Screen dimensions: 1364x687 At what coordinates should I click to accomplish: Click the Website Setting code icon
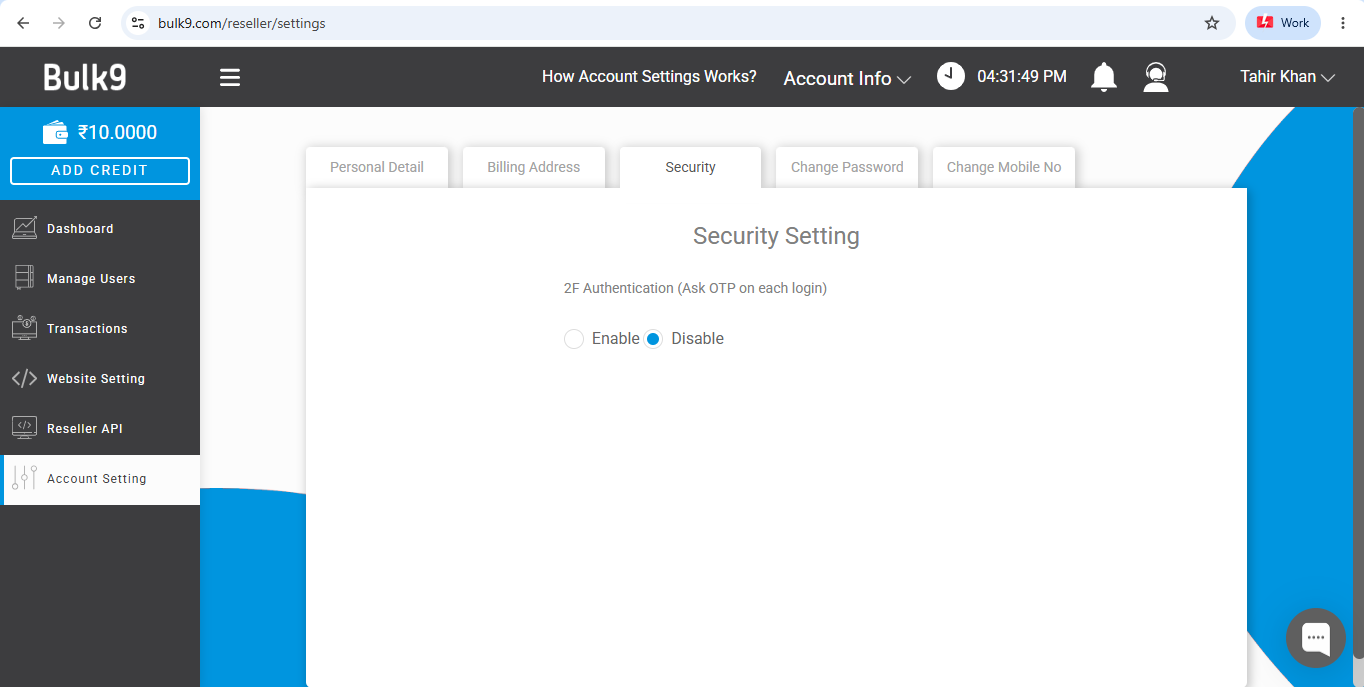click(x=25, y=378)
